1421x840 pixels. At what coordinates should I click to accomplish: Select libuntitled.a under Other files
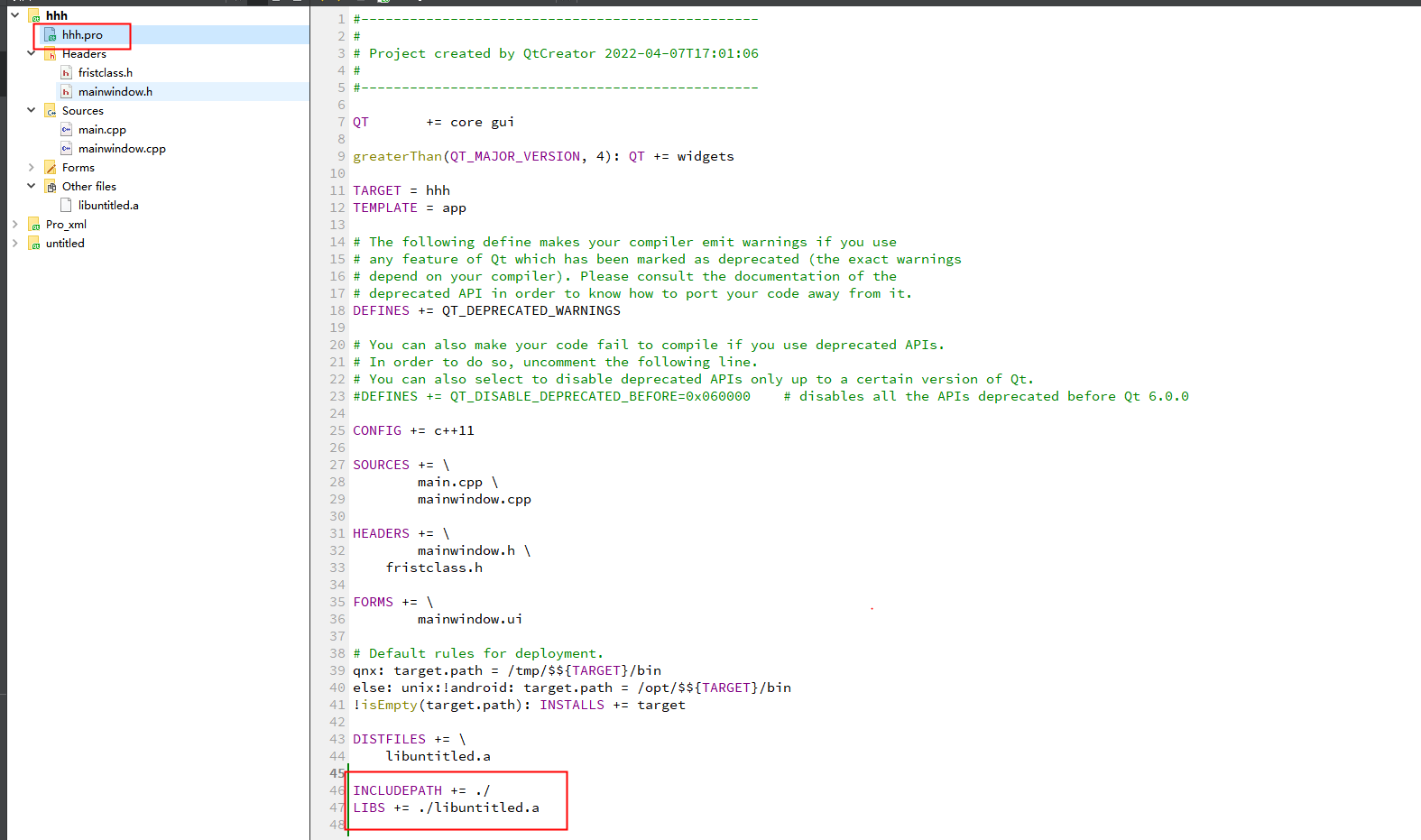click(108, 206)
